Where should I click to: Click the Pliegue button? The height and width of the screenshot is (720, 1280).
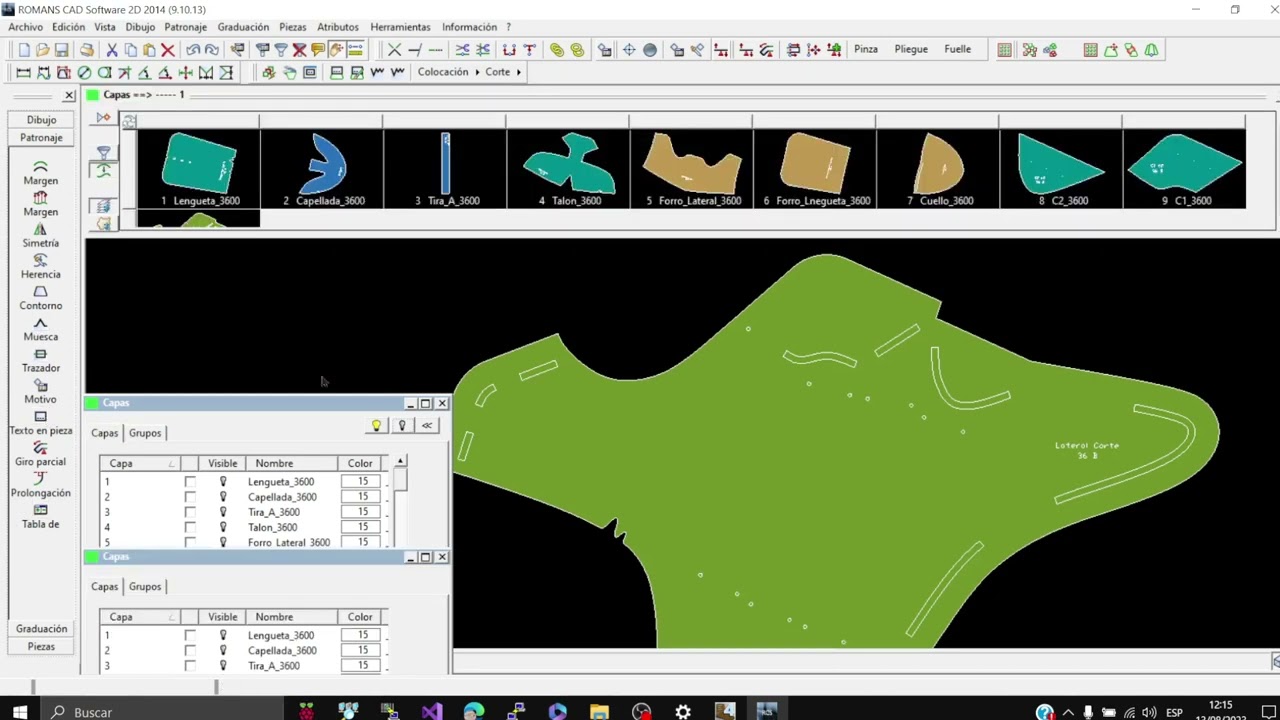[x=911, y=49]
